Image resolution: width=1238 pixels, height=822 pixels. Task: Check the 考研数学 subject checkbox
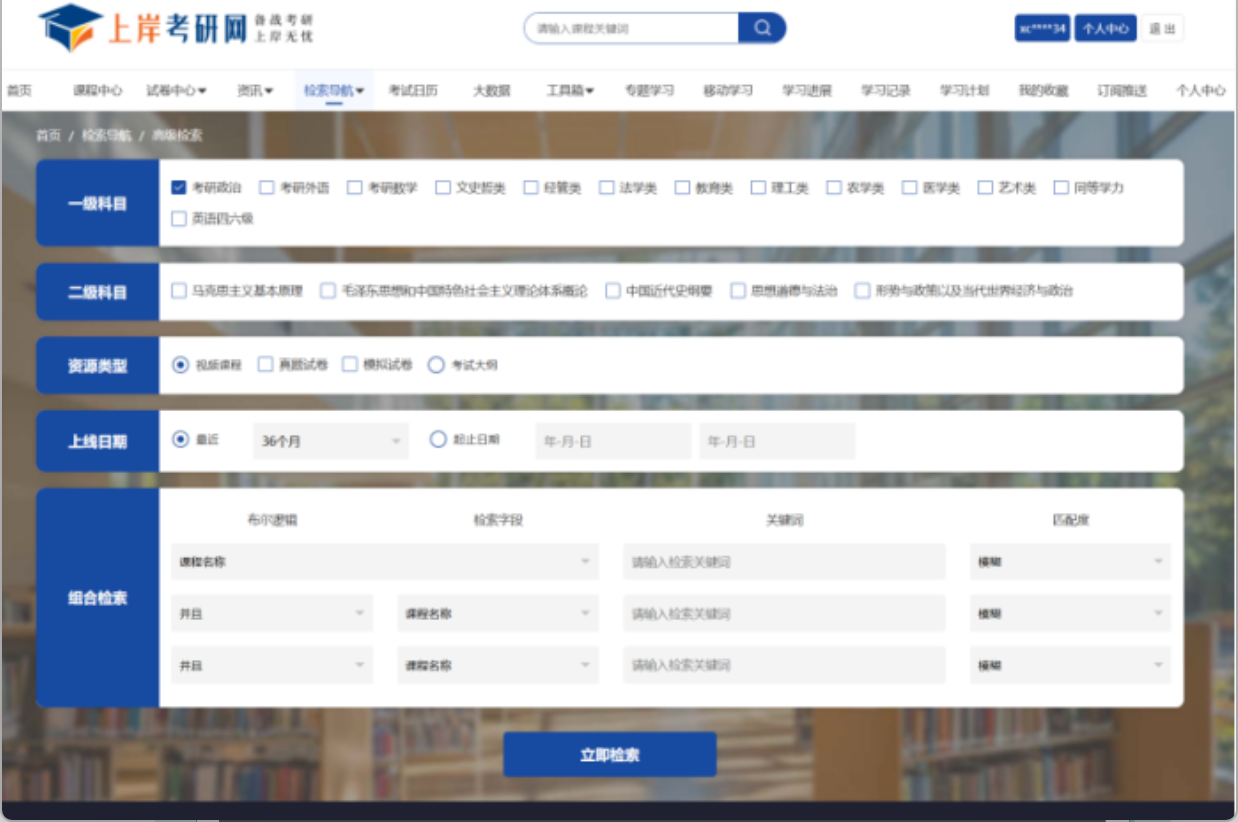point(355,188)
